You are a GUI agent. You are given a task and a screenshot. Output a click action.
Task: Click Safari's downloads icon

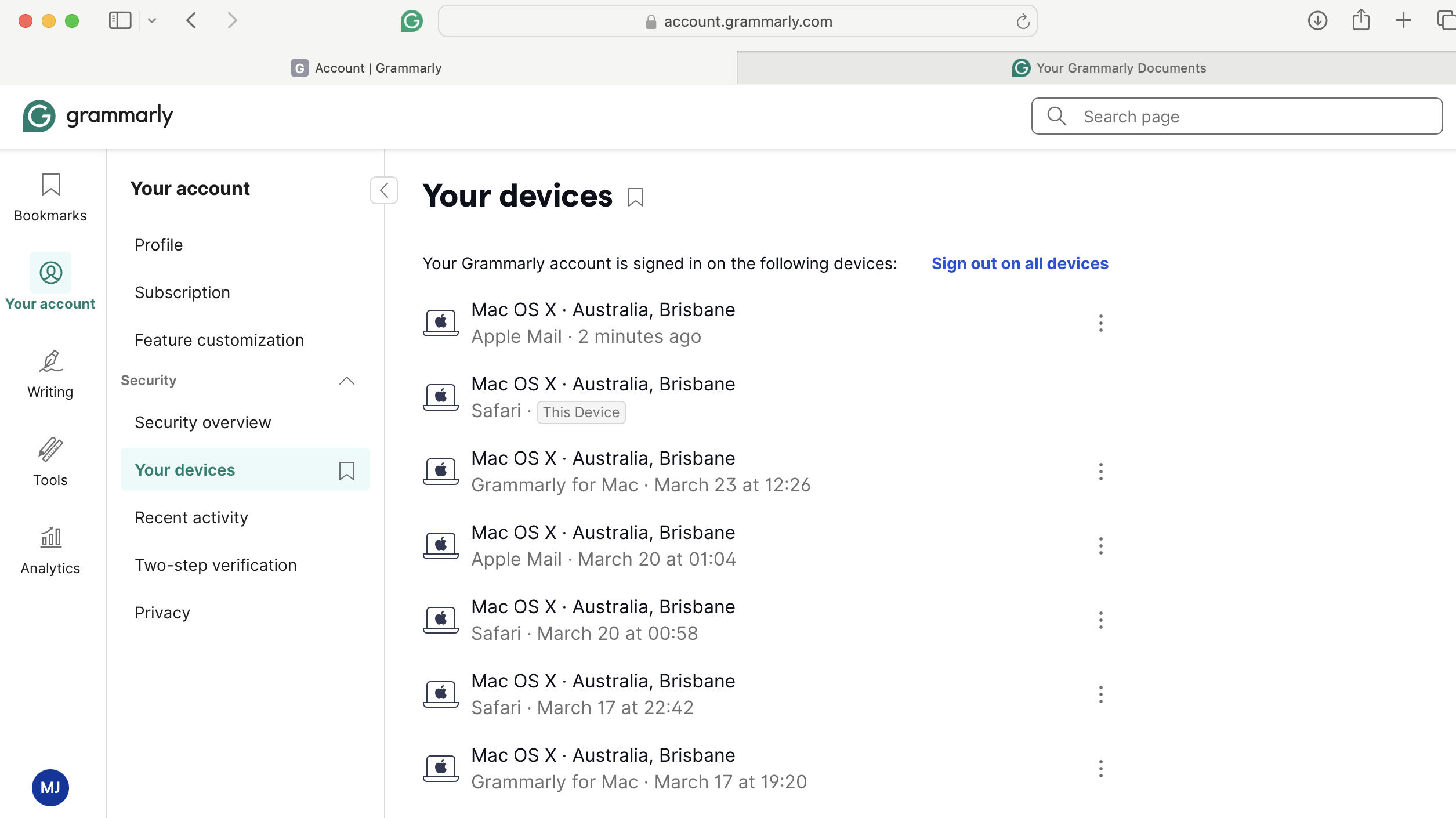coord(1317,21)
